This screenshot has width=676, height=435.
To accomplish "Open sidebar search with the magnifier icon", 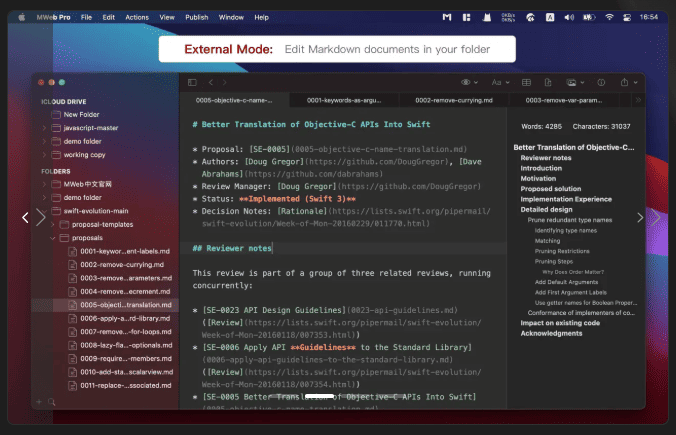I will tap(52, 402).
